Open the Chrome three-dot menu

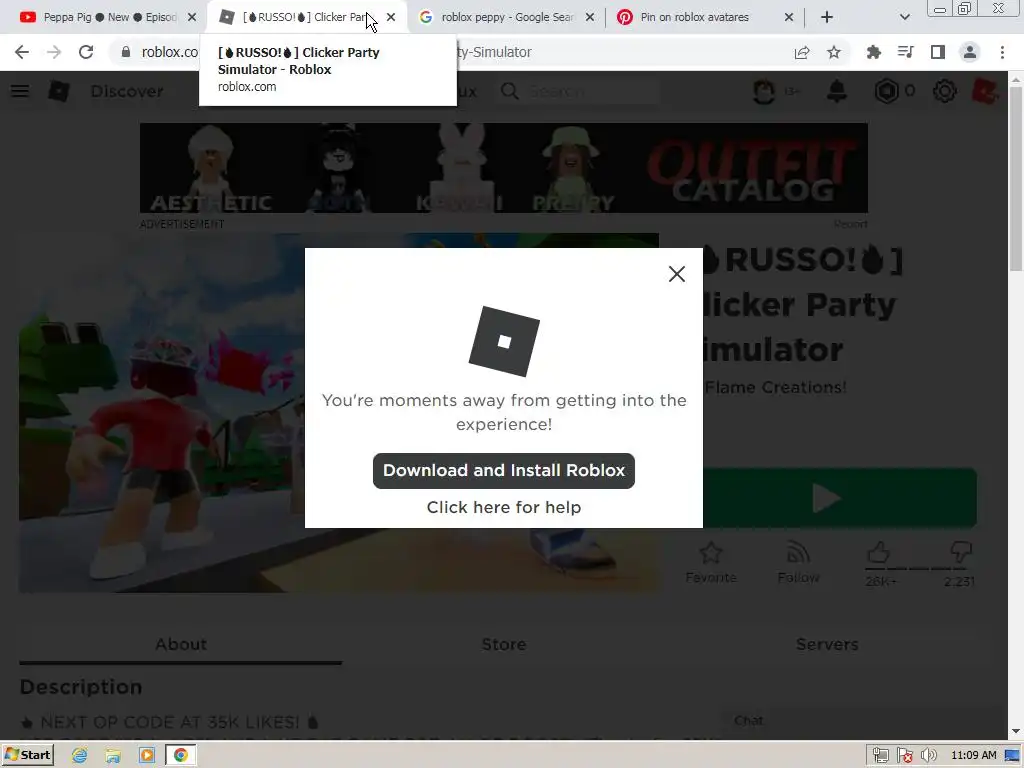[x=1002, y=52]
